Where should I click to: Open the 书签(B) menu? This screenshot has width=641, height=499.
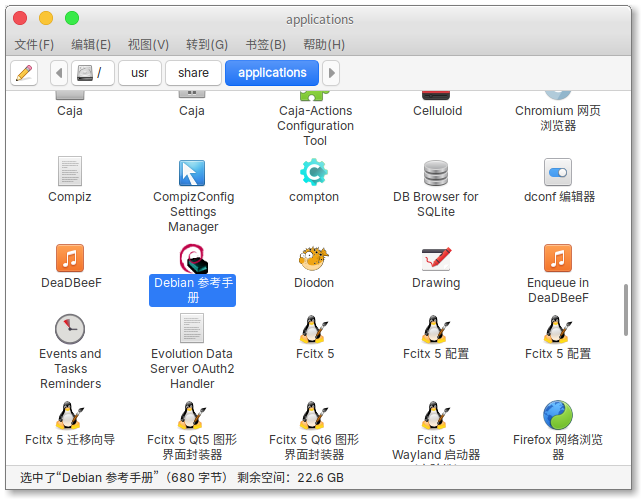266,45
